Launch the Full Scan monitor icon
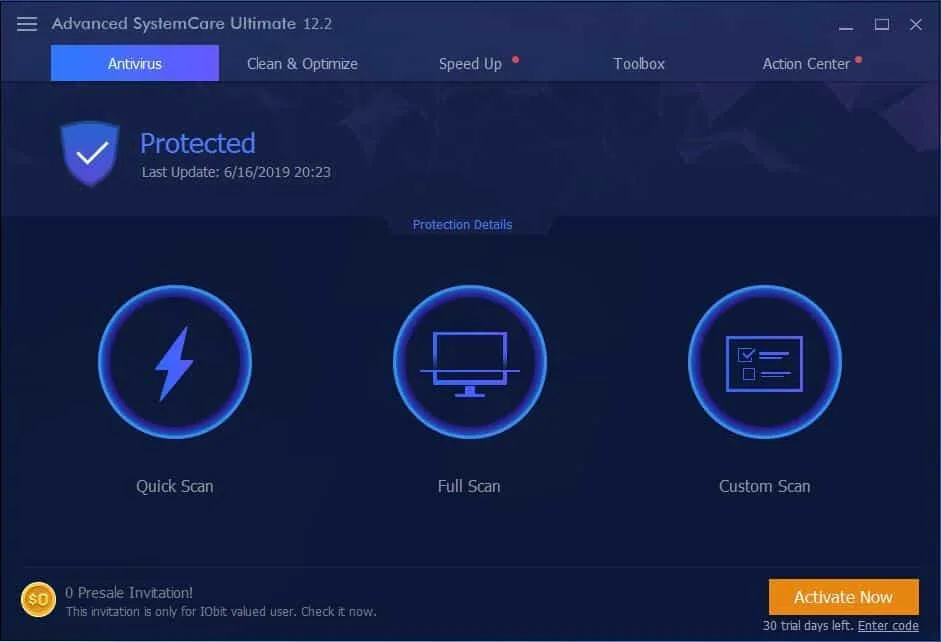 (x=470, y=362)
